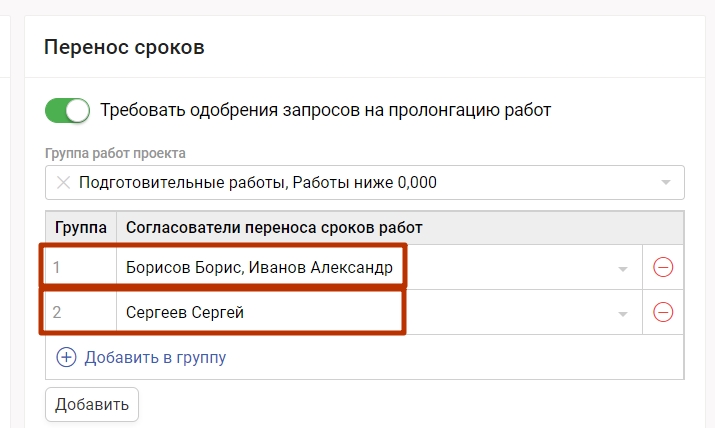Click the 'Подготовительные работы, Работы ниже 0,000' field
715x428 pixels.
pos(258,183)
